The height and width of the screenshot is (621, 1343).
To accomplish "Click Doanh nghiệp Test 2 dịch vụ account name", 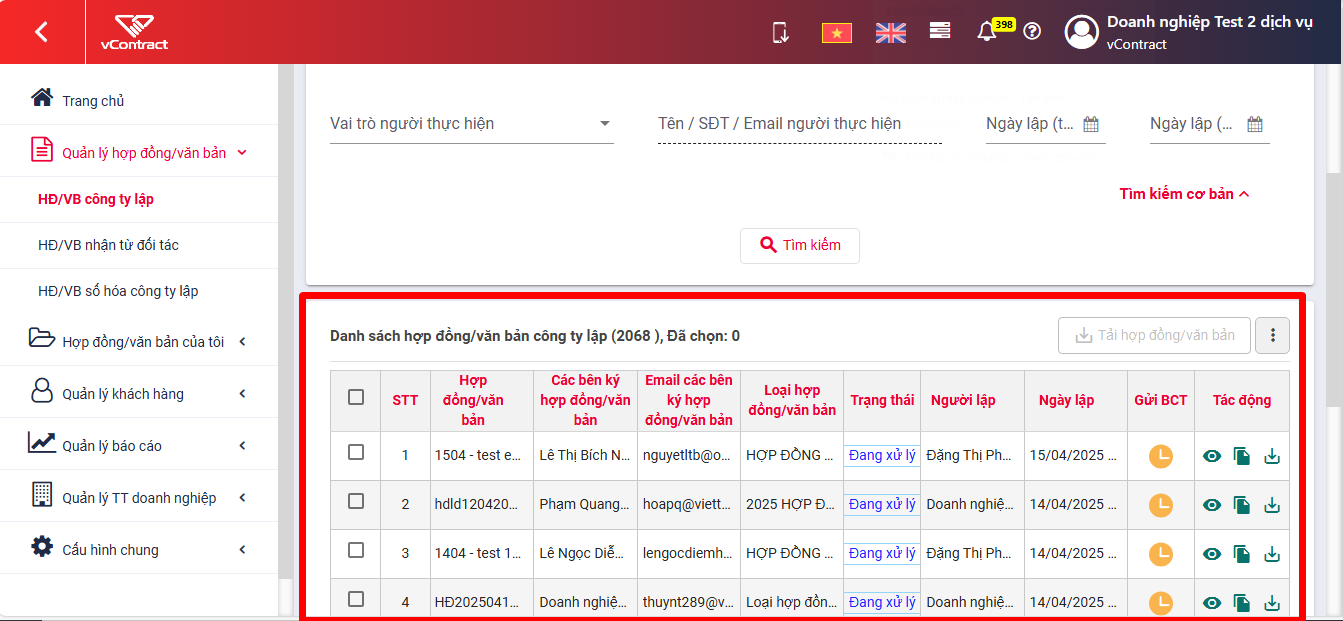I will (1210, 22).
